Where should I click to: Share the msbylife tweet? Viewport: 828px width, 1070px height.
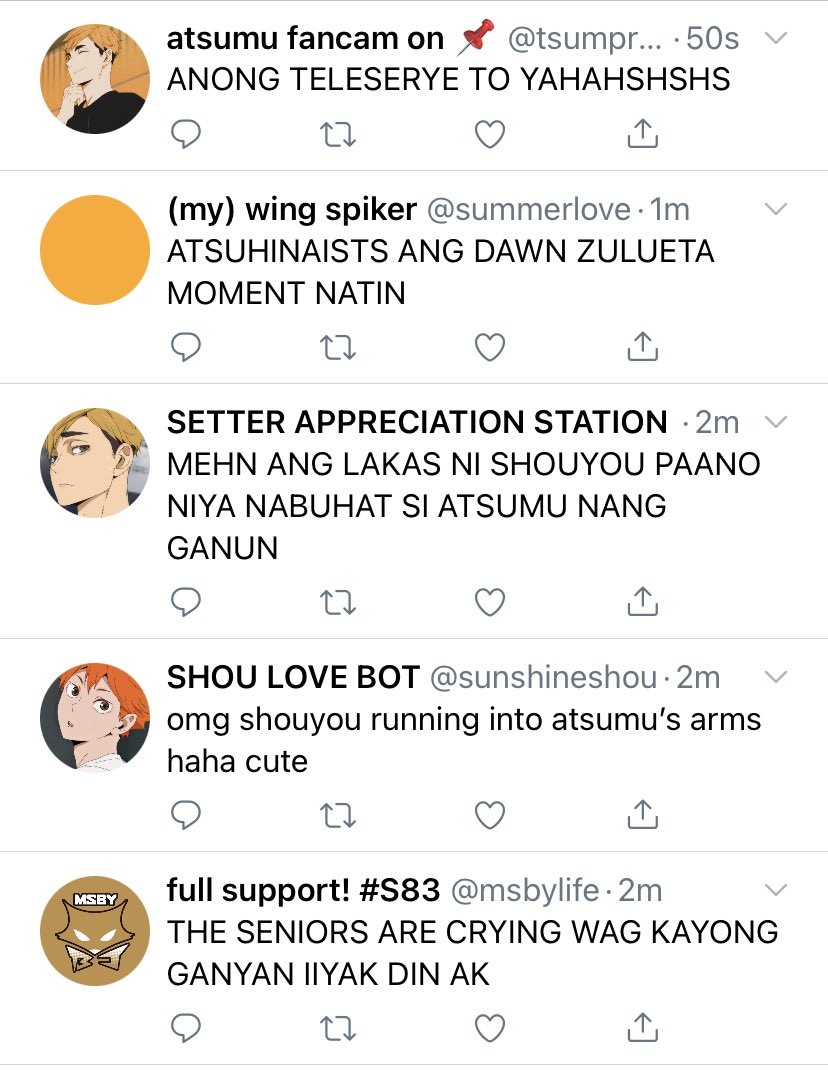[x=642, y=1026]
